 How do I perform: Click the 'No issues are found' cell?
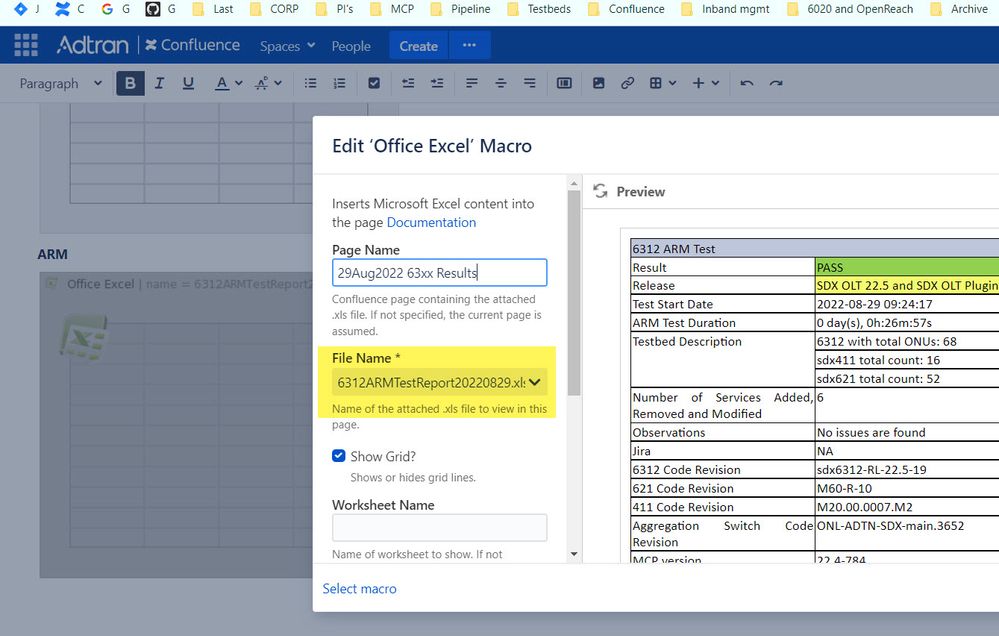[x=907, y=432]
